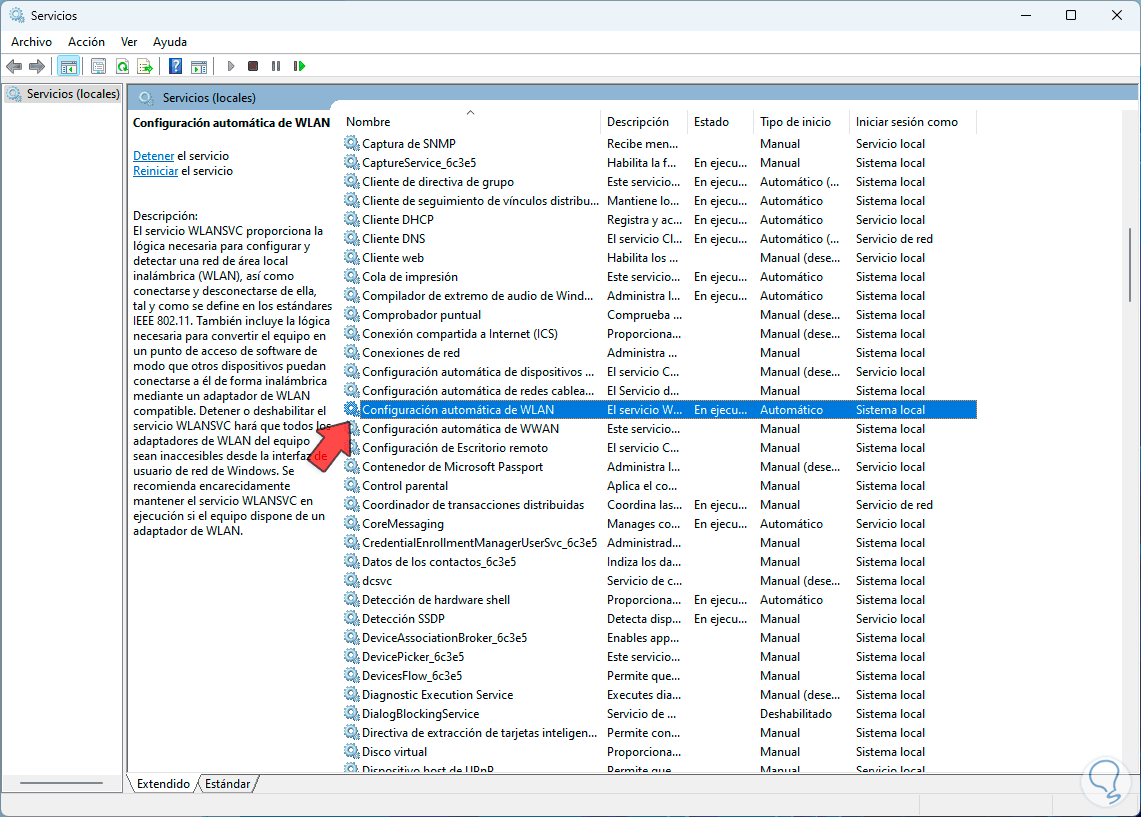Select Contenedor de Microsoft Passport service
The width and height of the screenshot is (1141, 817).
[x=660, y=466]
